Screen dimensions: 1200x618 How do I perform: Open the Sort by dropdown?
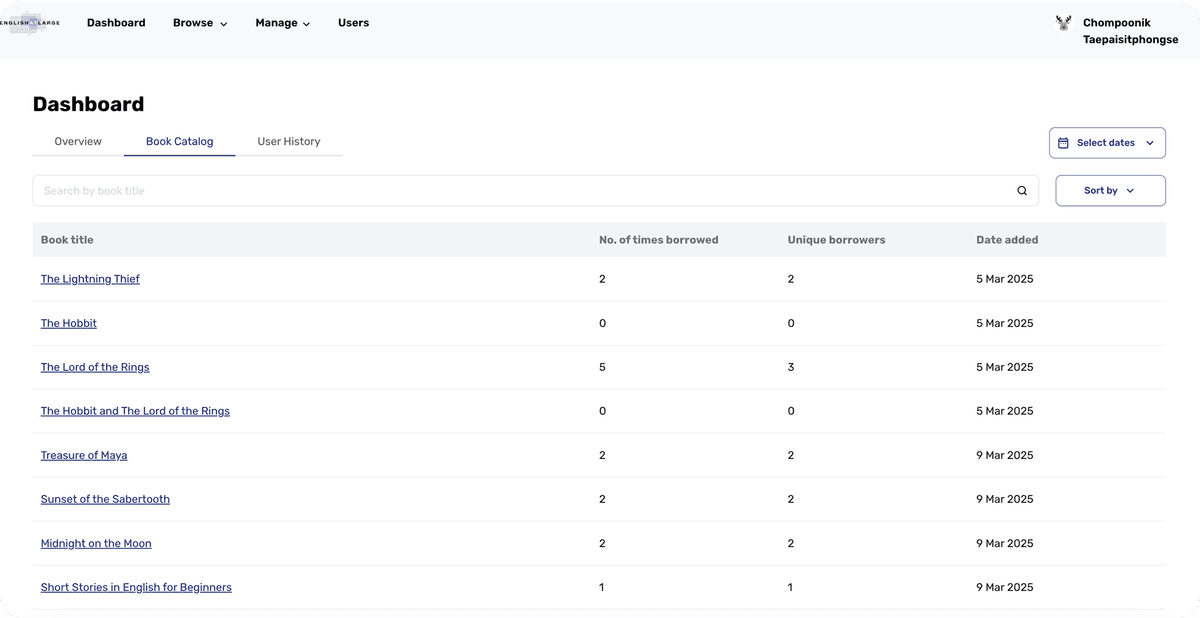(x=1109, y=191)
